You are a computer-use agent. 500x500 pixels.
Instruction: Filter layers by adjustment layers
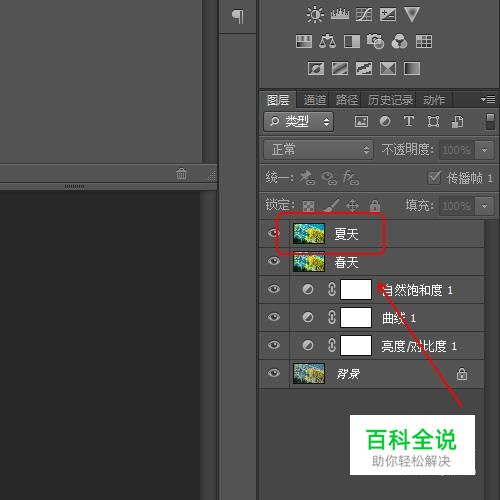tap(385, 121)
